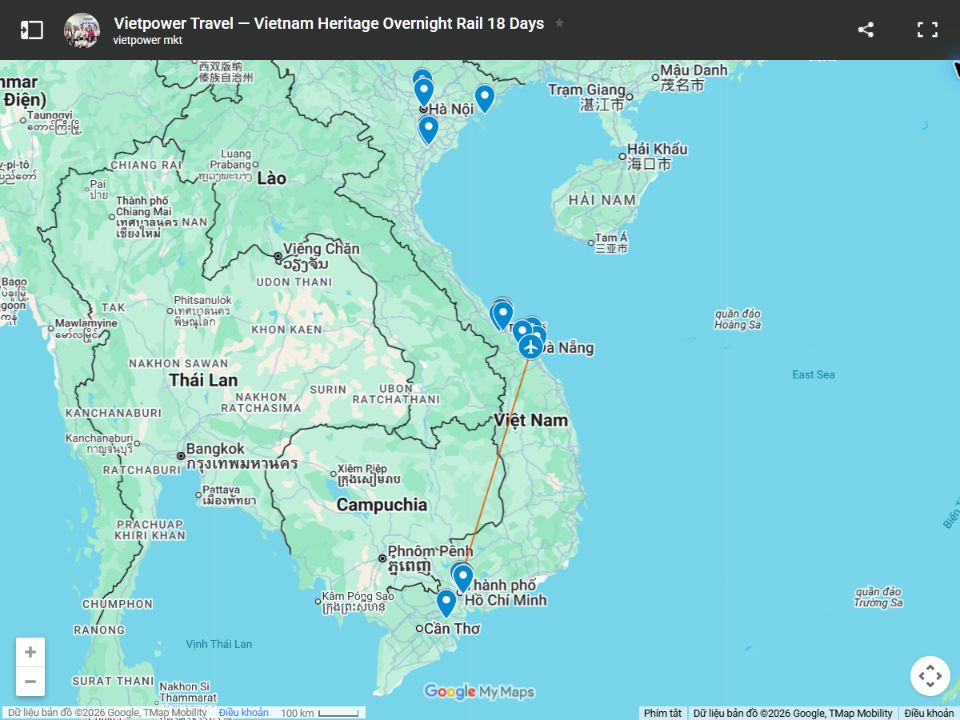
Task: Click the westernmost pin near Đà Nẵng
Action: click(502, 315)
